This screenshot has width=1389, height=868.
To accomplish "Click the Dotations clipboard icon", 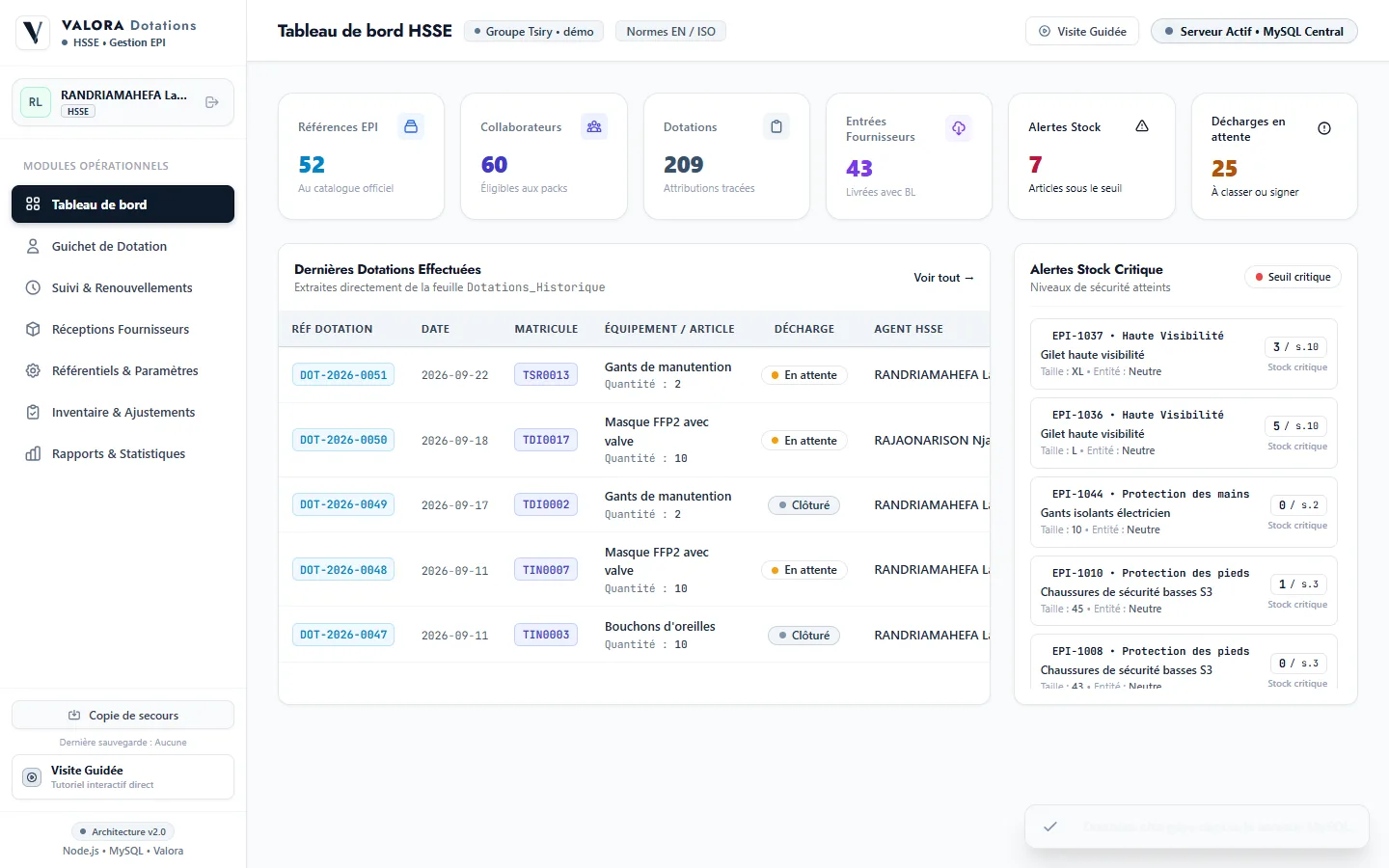I will pyautogui.click(x=776, y=126).
